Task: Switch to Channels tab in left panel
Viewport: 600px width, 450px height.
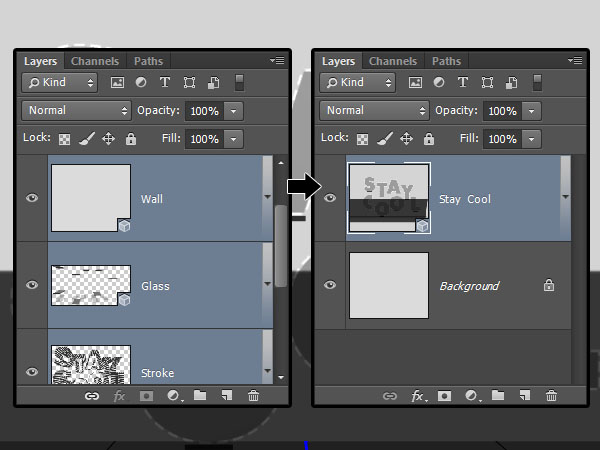Action: (x=95, y=61)
